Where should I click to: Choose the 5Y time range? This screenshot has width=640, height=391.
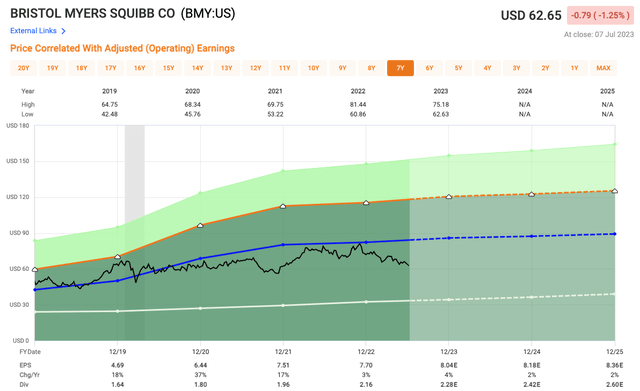458,68
